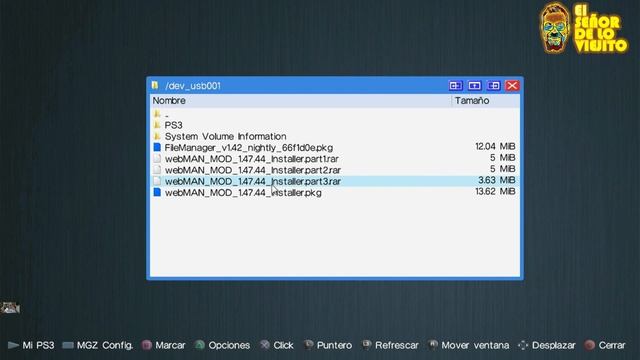The image size is (640, 360).
Task: Click the 12.04 MiB size value
Action: (495, 146)
